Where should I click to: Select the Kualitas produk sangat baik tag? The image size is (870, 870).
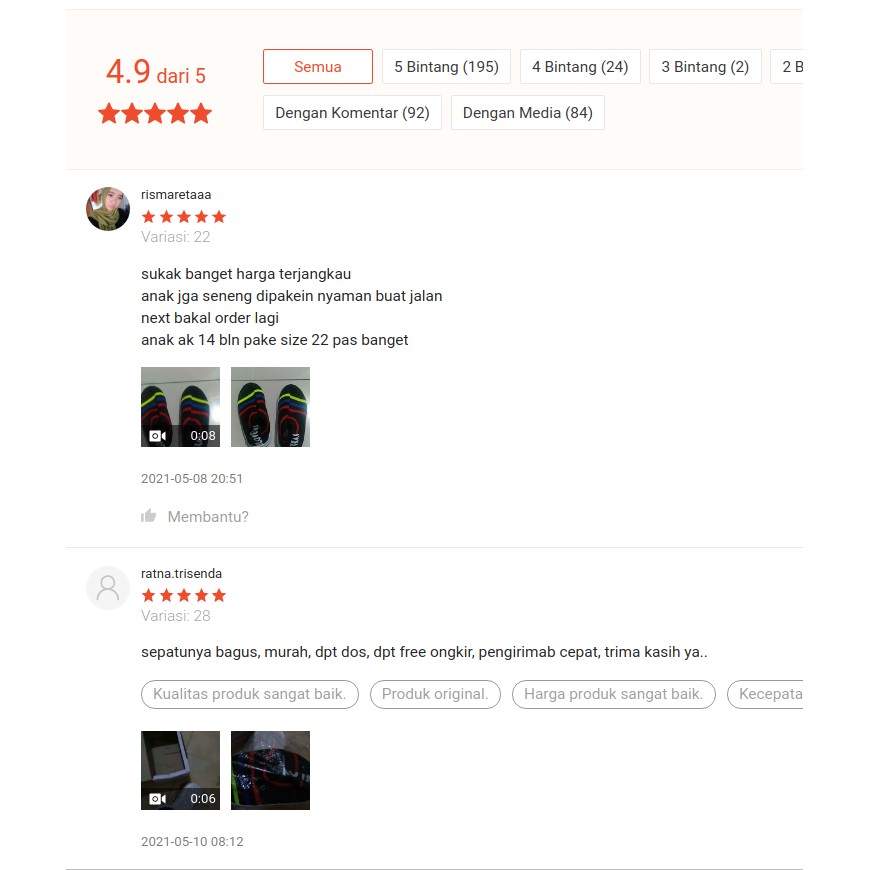coord(250,694)
